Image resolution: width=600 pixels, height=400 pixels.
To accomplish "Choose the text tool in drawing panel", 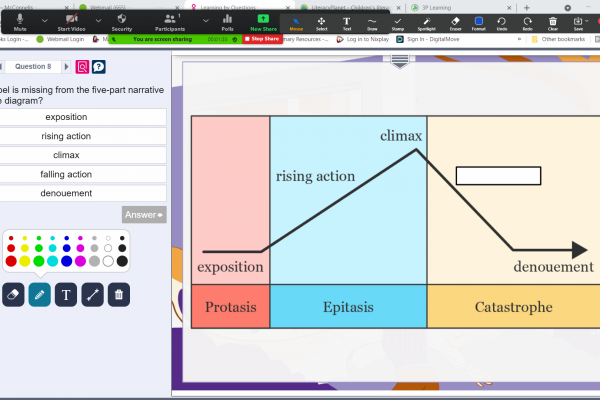I will tap(66, 294).
